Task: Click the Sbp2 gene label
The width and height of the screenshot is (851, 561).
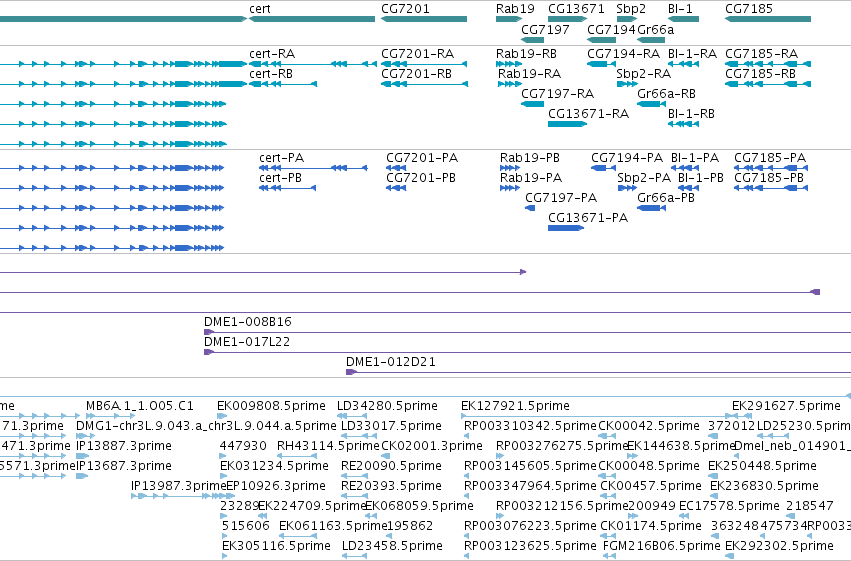Action: coord(631,9)
